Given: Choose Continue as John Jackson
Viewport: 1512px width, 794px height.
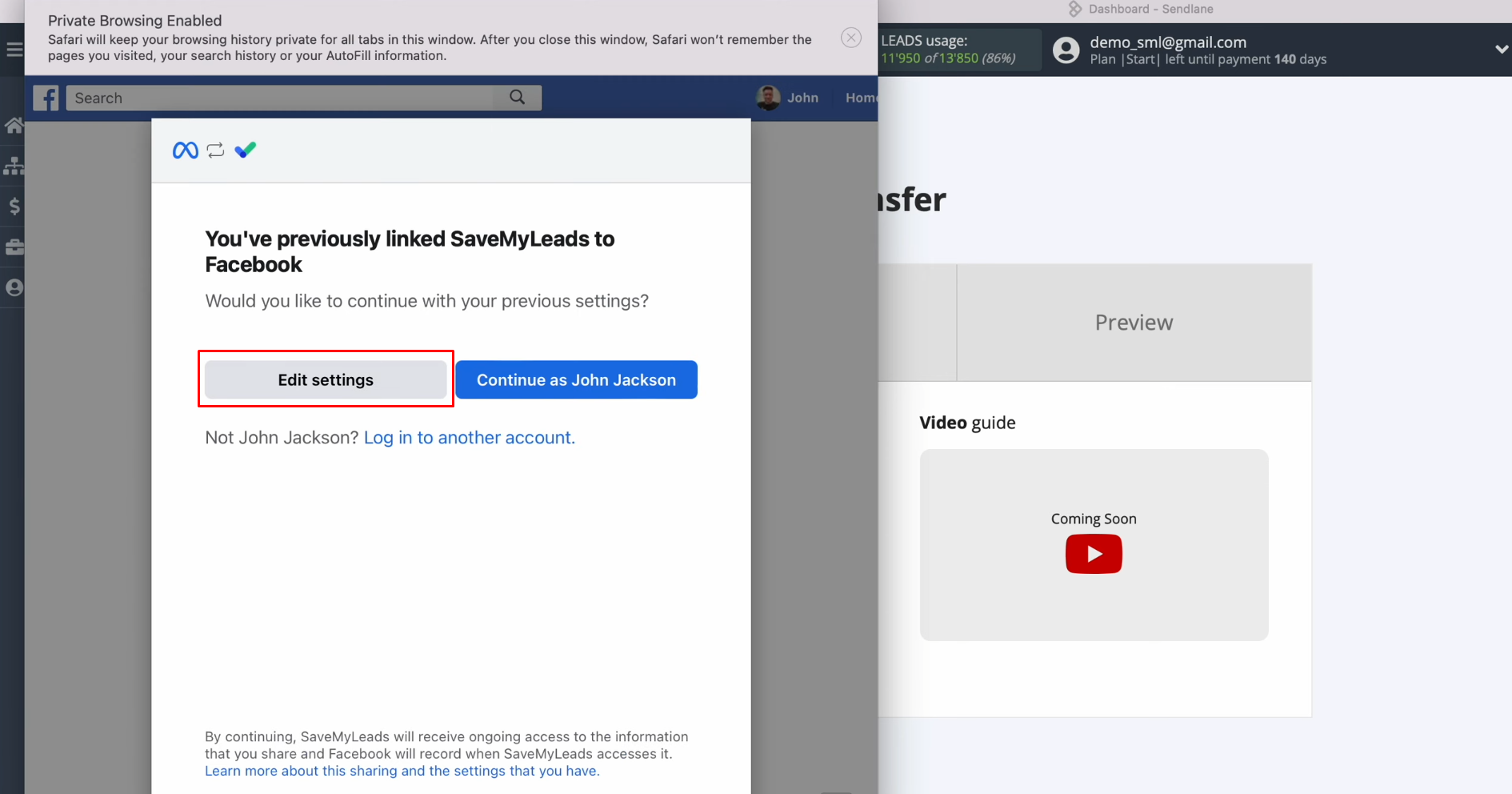Looking at the screenshot, I should tap(576, 379).
